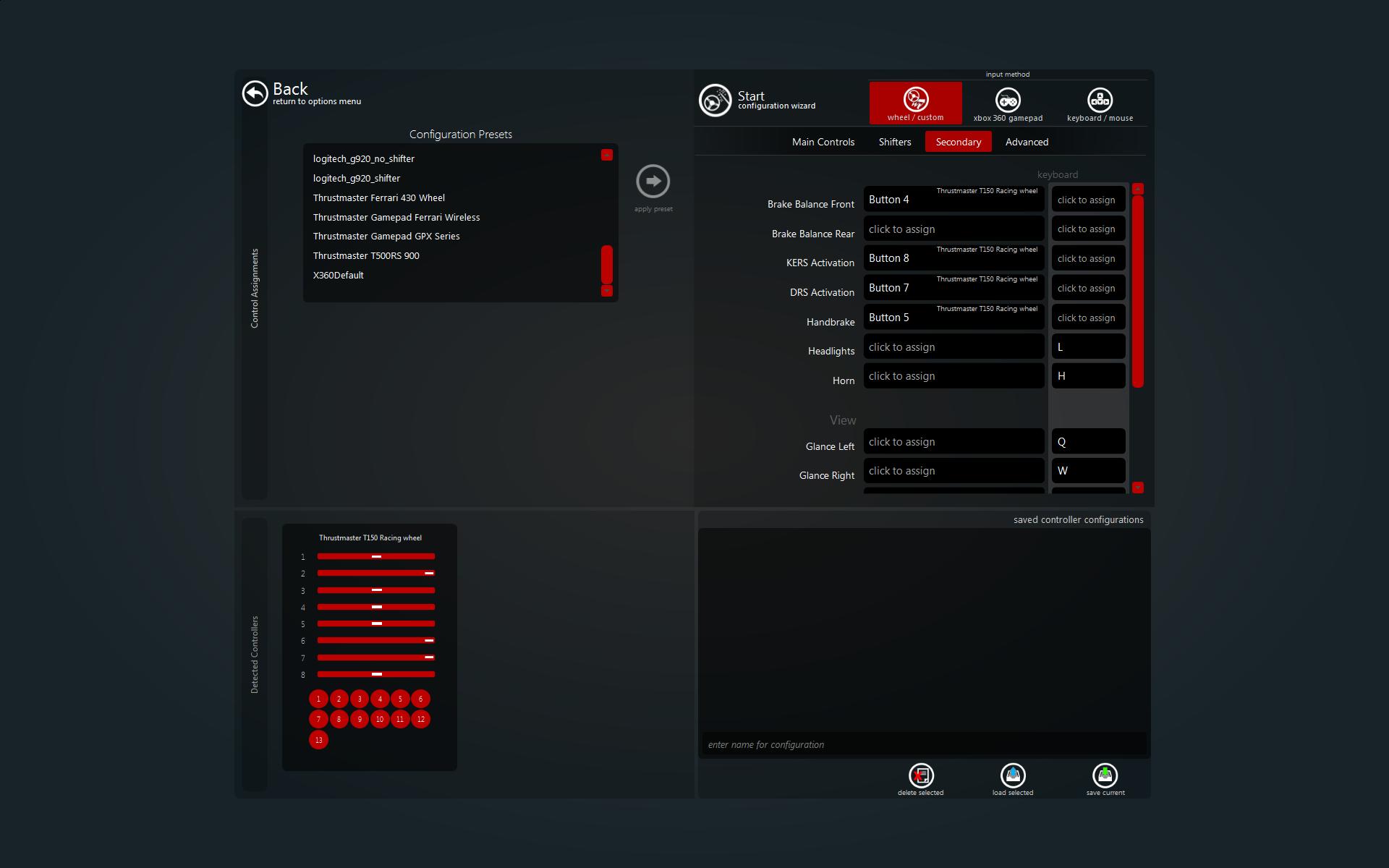Open the Main Controls tab
Viewport: 1389px width, 868px height.
[x=823, y=142]
